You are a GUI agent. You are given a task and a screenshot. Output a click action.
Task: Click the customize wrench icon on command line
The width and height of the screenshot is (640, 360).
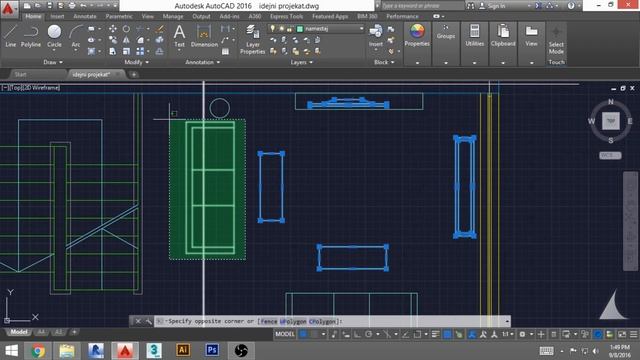coord(149,321)
